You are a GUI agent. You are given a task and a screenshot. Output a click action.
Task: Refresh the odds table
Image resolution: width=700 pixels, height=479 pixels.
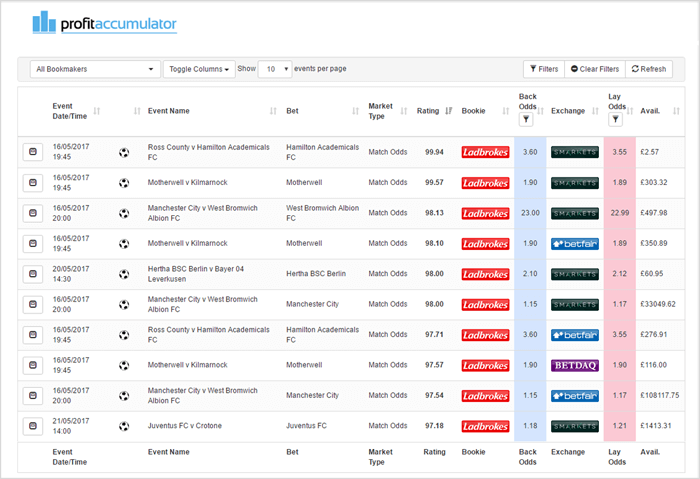point(648,69)
